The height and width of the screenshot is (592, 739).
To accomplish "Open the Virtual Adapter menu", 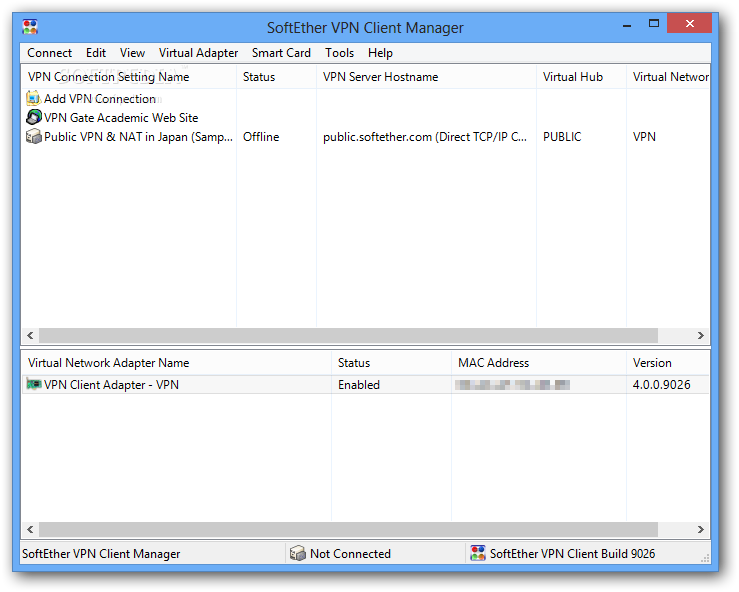I will [x=198, y=53].
